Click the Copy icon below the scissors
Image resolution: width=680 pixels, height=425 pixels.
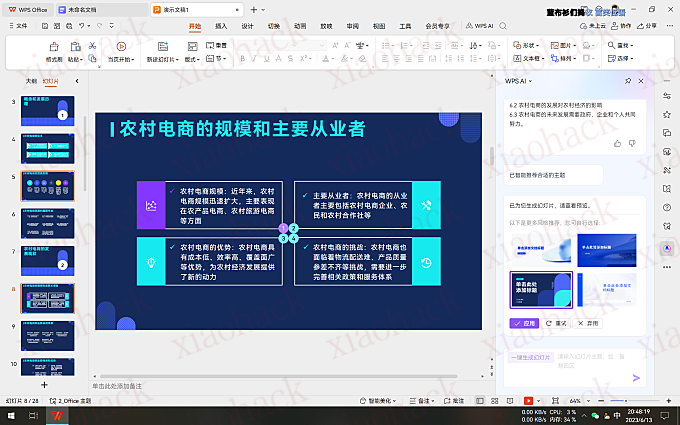[x=92, y=58]
